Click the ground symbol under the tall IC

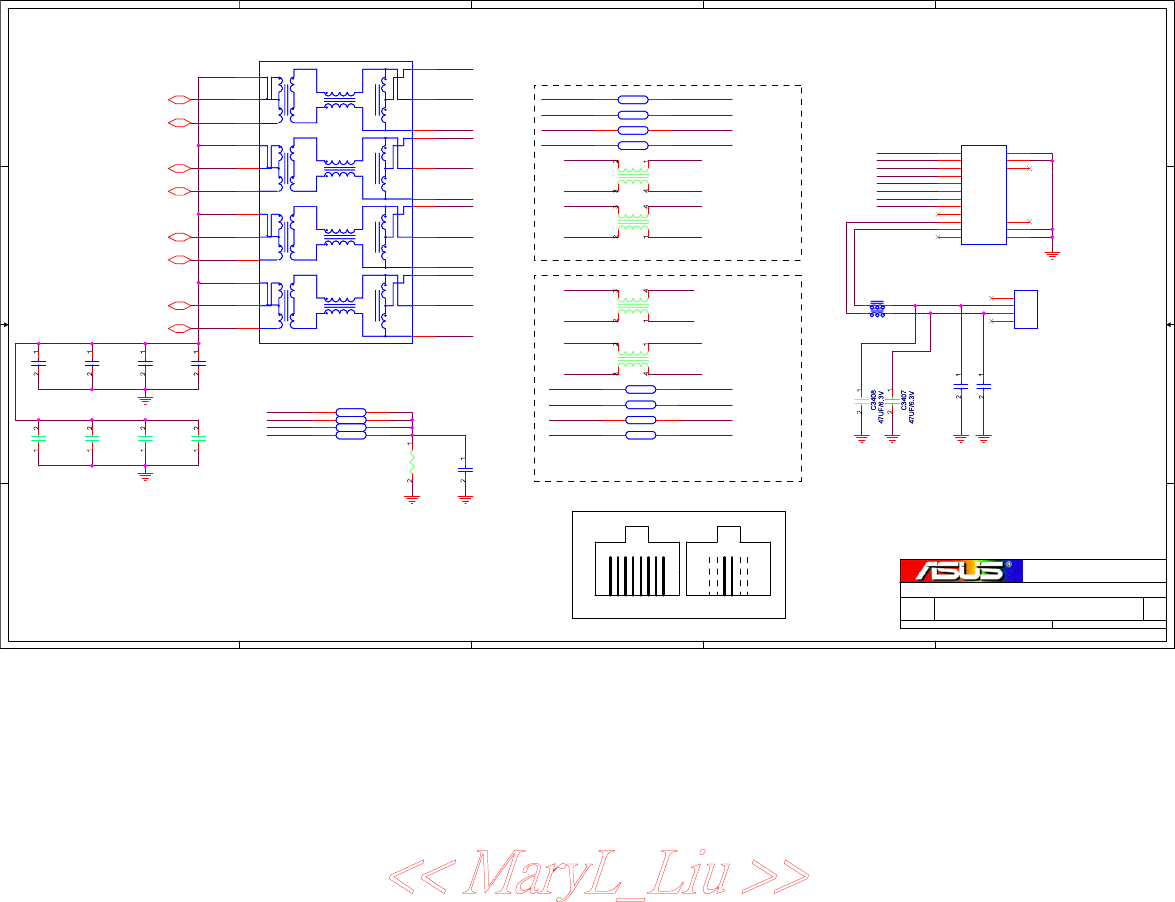pos(1052,255)
